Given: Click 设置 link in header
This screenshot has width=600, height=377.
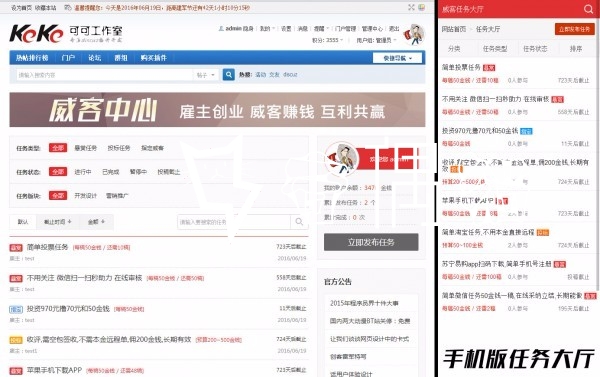Looking at the screenshot, I should coord(286,29).
